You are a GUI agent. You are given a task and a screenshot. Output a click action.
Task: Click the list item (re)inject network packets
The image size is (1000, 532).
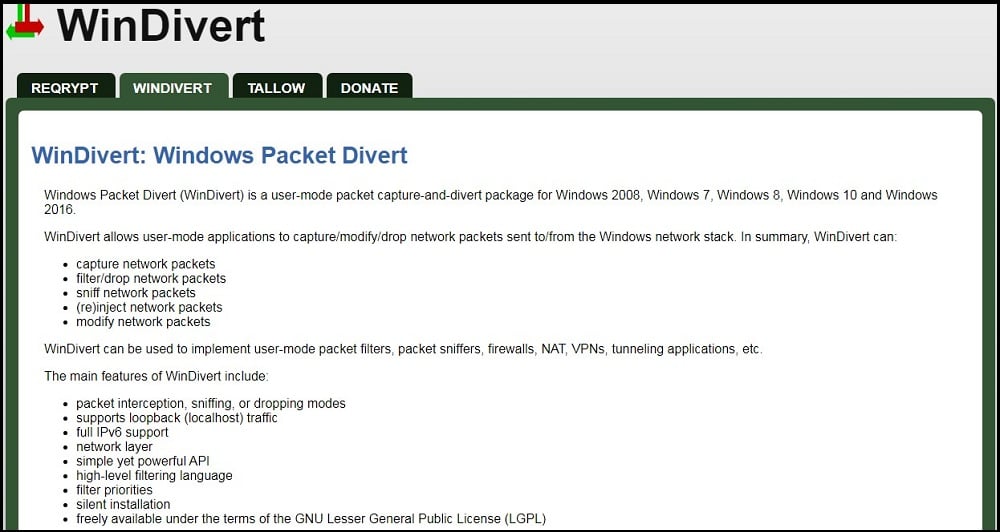click(x=149, y=307)
